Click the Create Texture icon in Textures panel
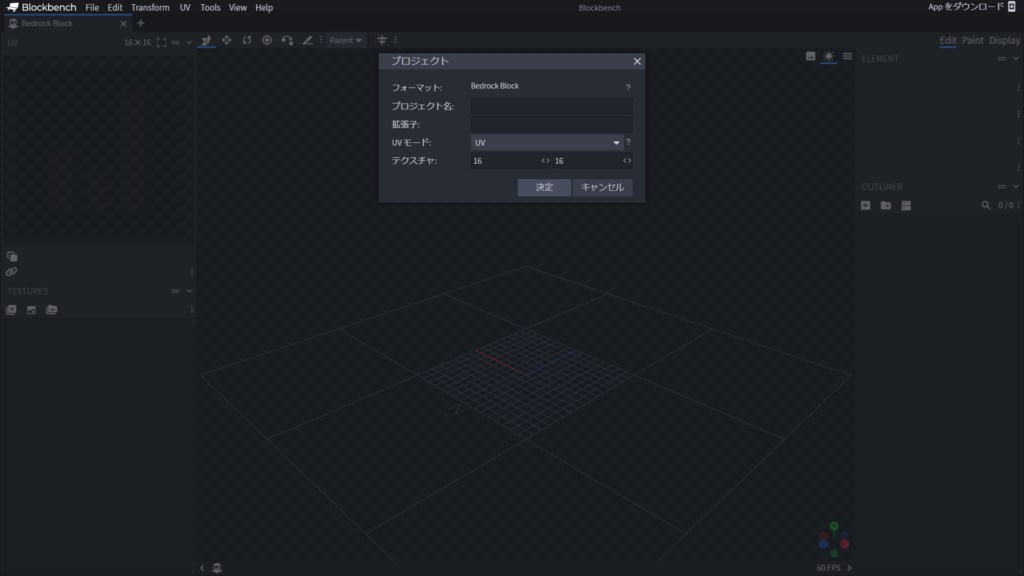Viewport: 1024px width, 576px height. point(31,310)
